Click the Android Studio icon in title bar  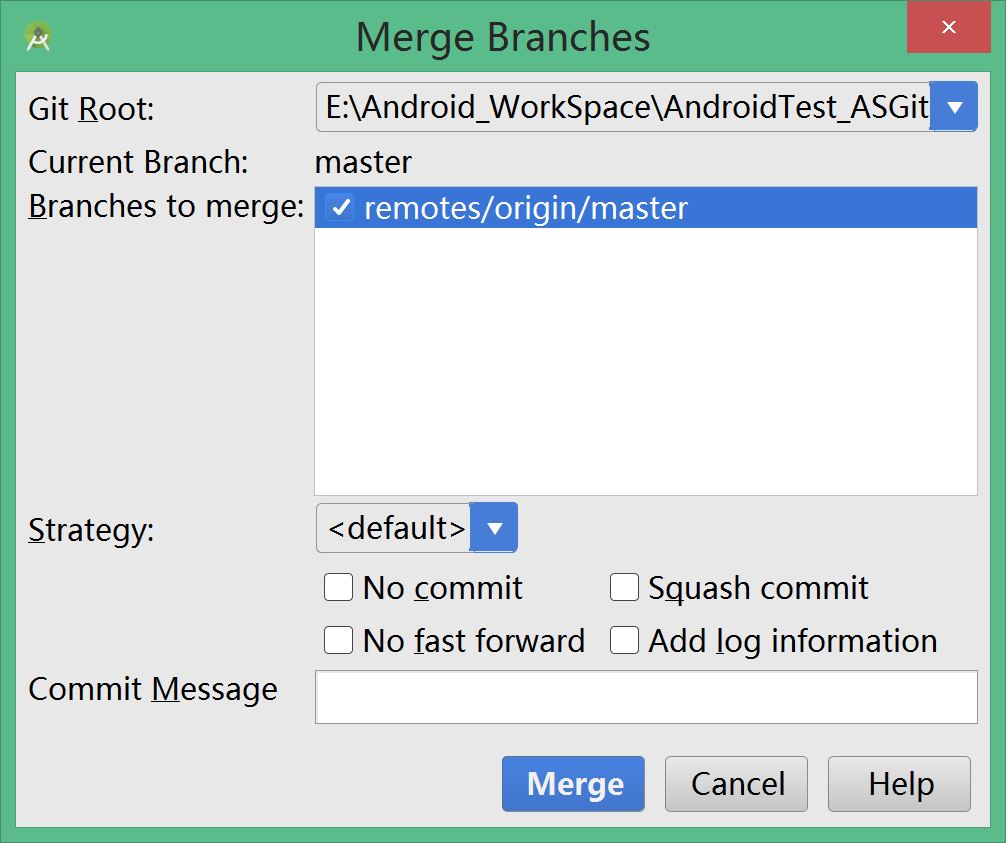click(38, 37)
